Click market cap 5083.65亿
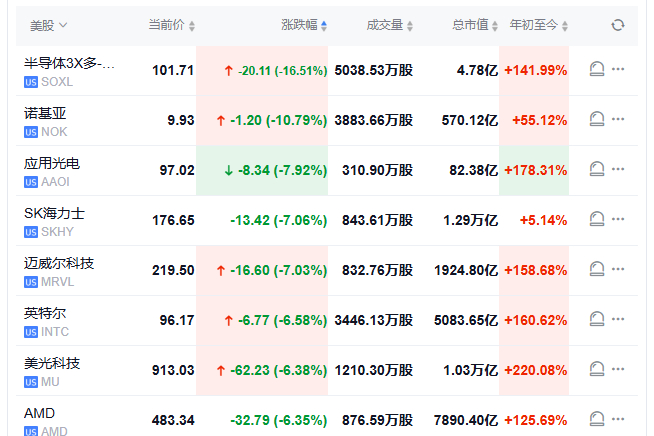Screen dimensions: 654x436 [466, 320]
